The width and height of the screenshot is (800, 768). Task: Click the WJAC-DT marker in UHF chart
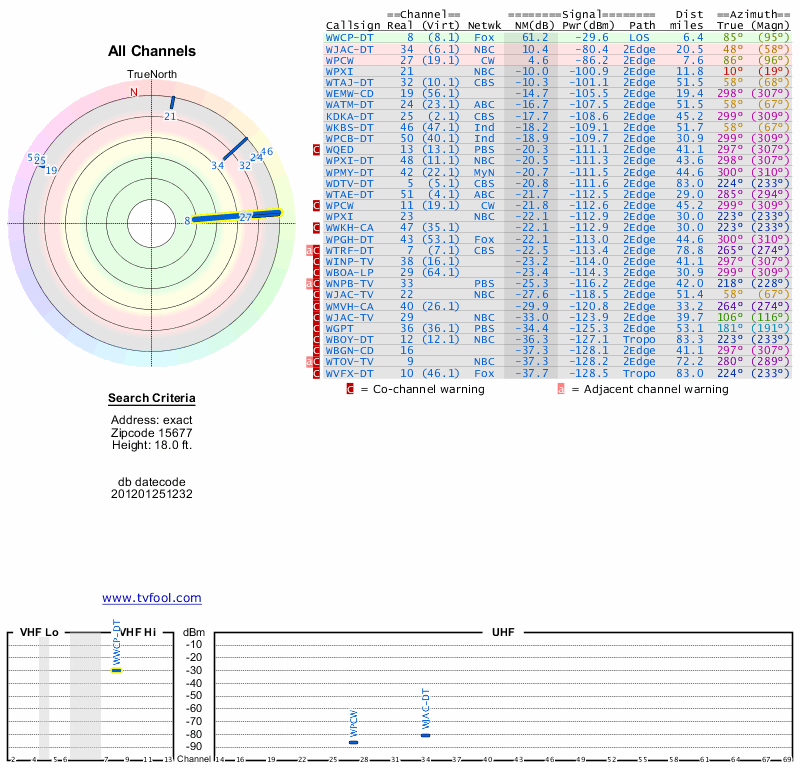tap(425, 735)
